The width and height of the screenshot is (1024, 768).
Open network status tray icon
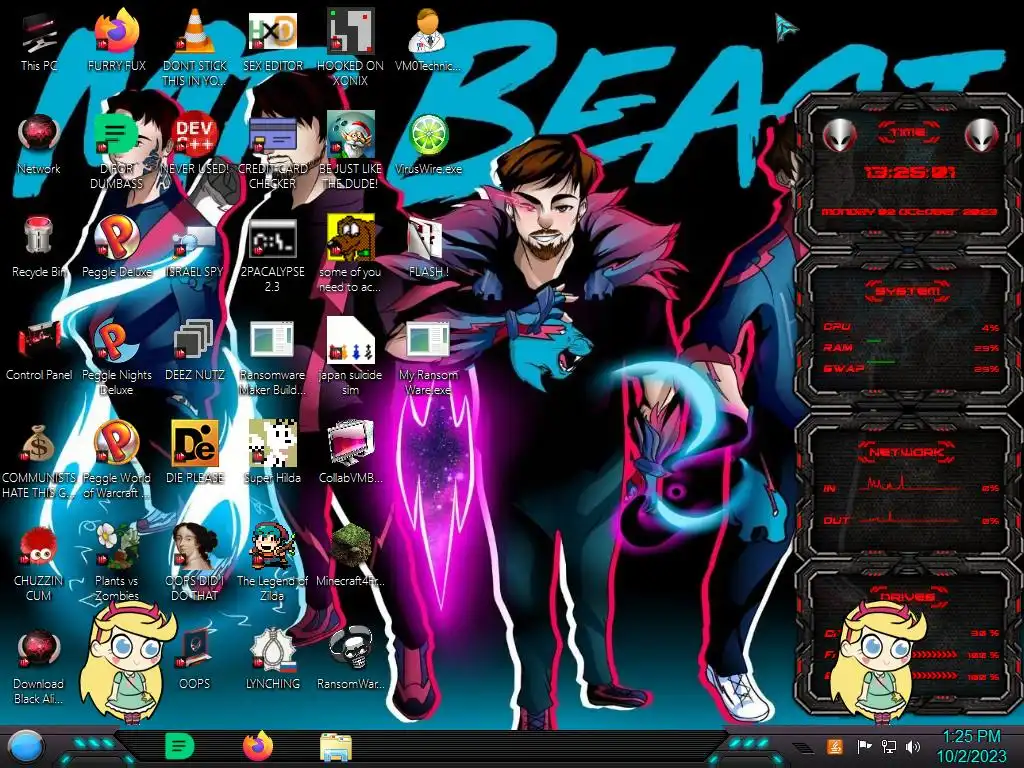coord(888,746)
